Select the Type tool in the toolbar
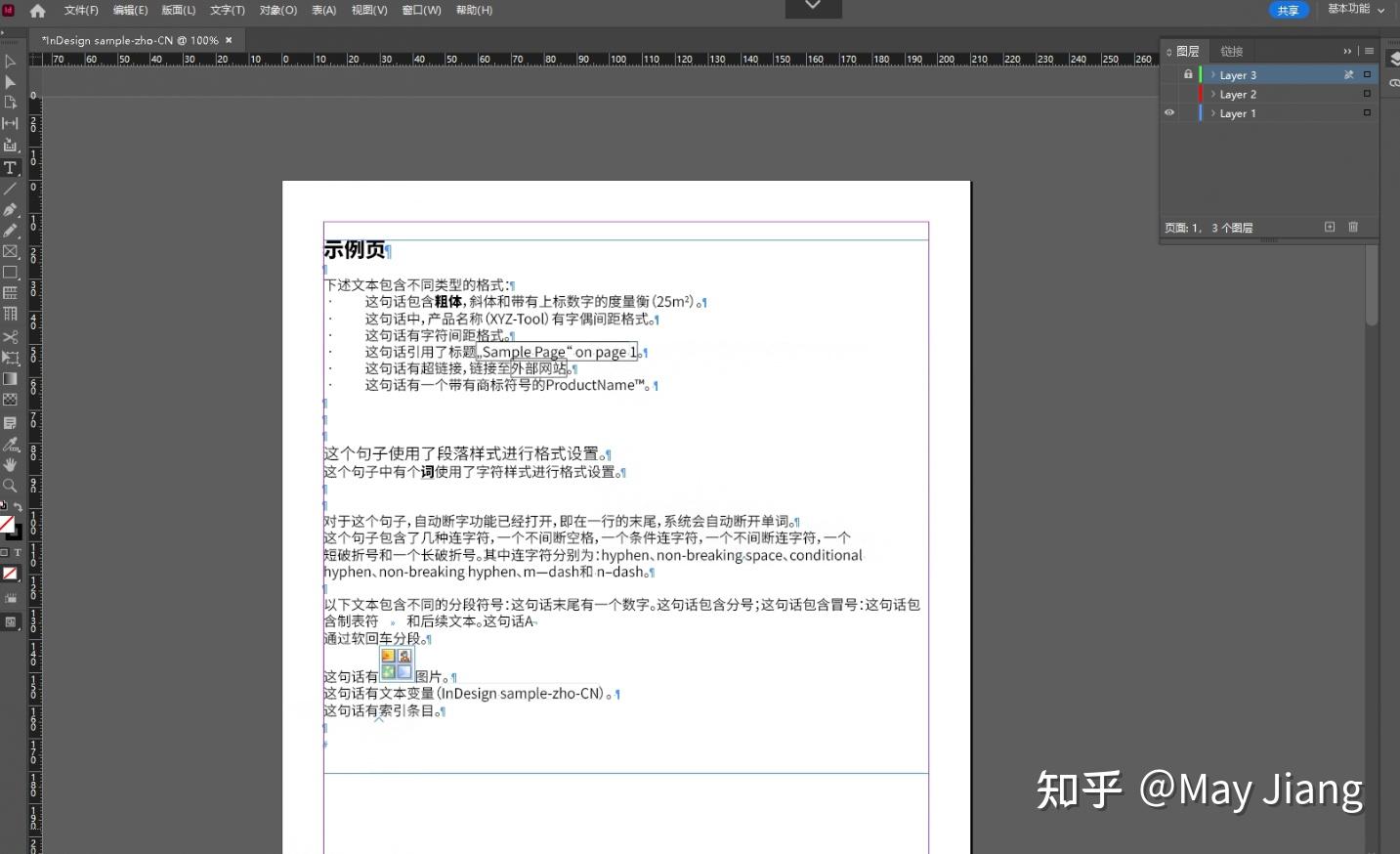The width and height of the screenshot is (1400, 854). pos(11,167)
